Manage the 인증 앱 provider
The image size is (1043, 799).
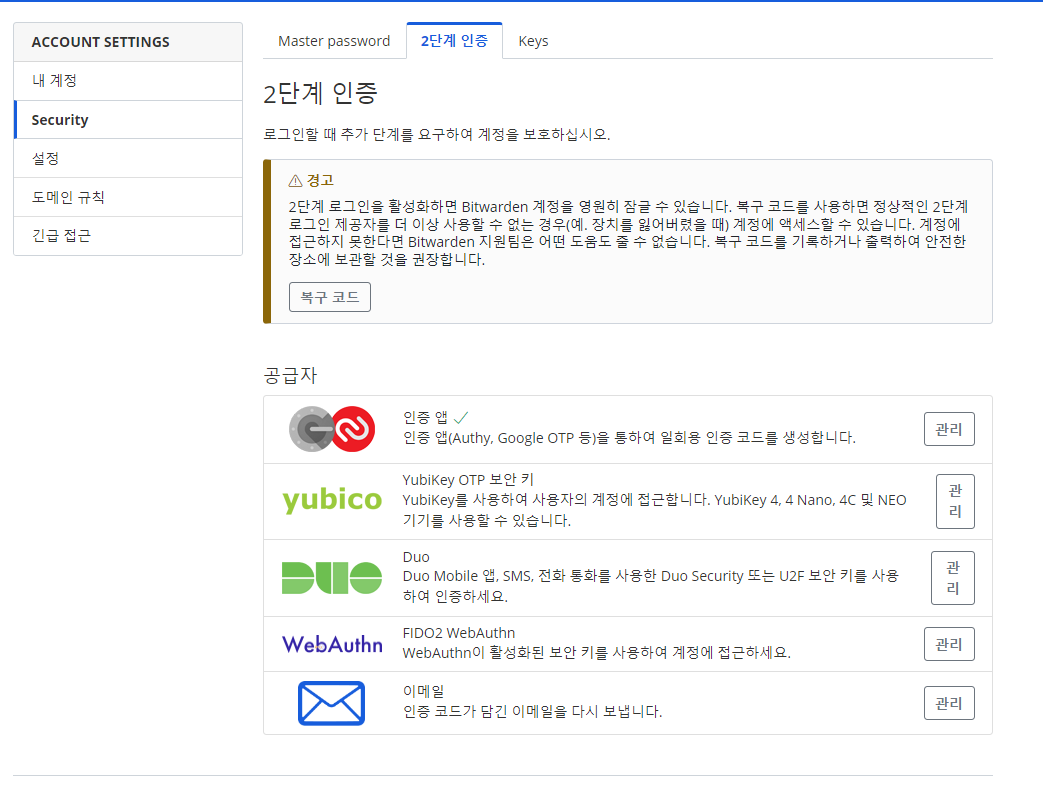tap(948, 429)
